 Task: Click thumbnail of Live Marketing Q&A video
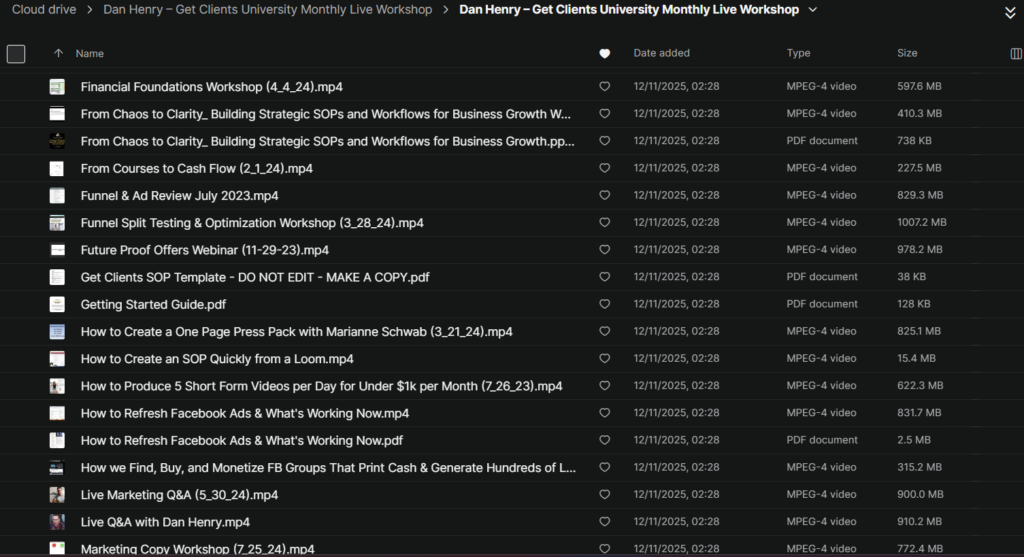coord(57,494)
